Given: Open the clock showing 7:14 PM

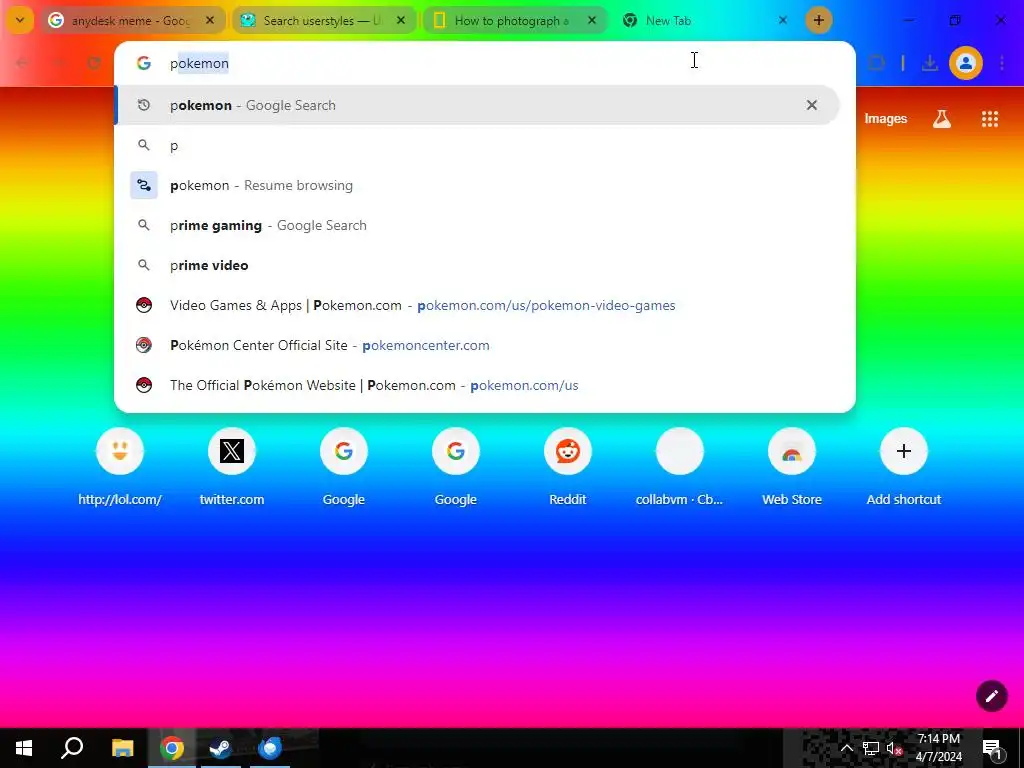Looking at the screenshot, I should (938, 748).
